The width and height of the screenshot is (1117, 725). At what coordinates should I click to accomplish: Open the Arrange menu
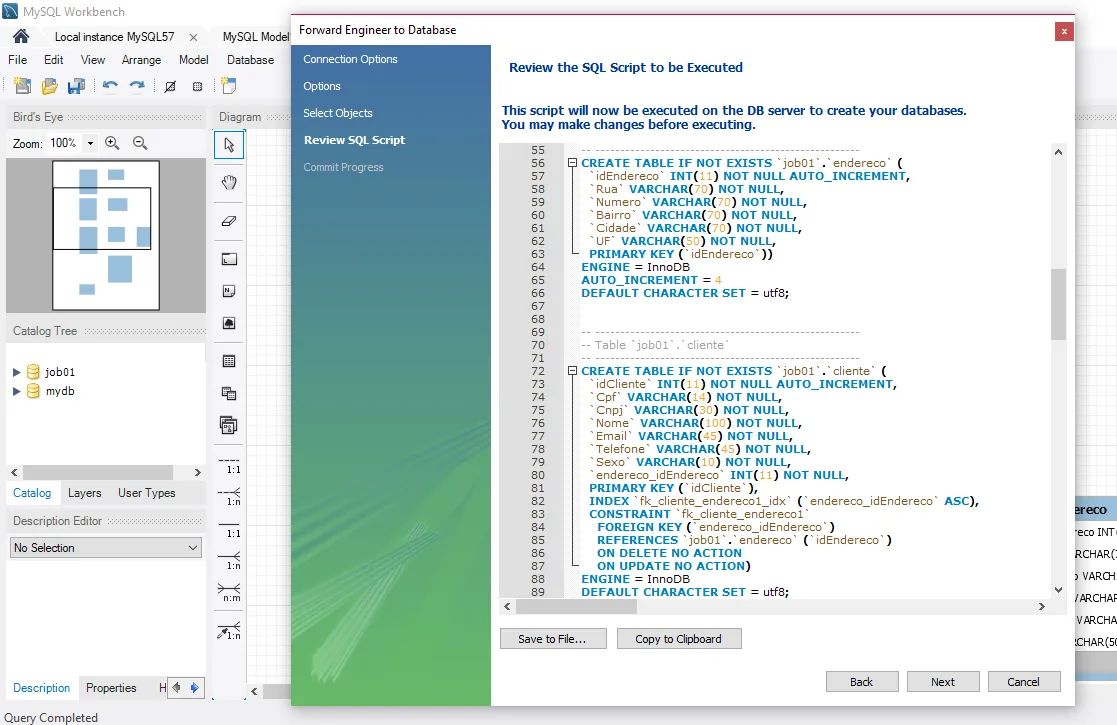[x=141, y=60]
